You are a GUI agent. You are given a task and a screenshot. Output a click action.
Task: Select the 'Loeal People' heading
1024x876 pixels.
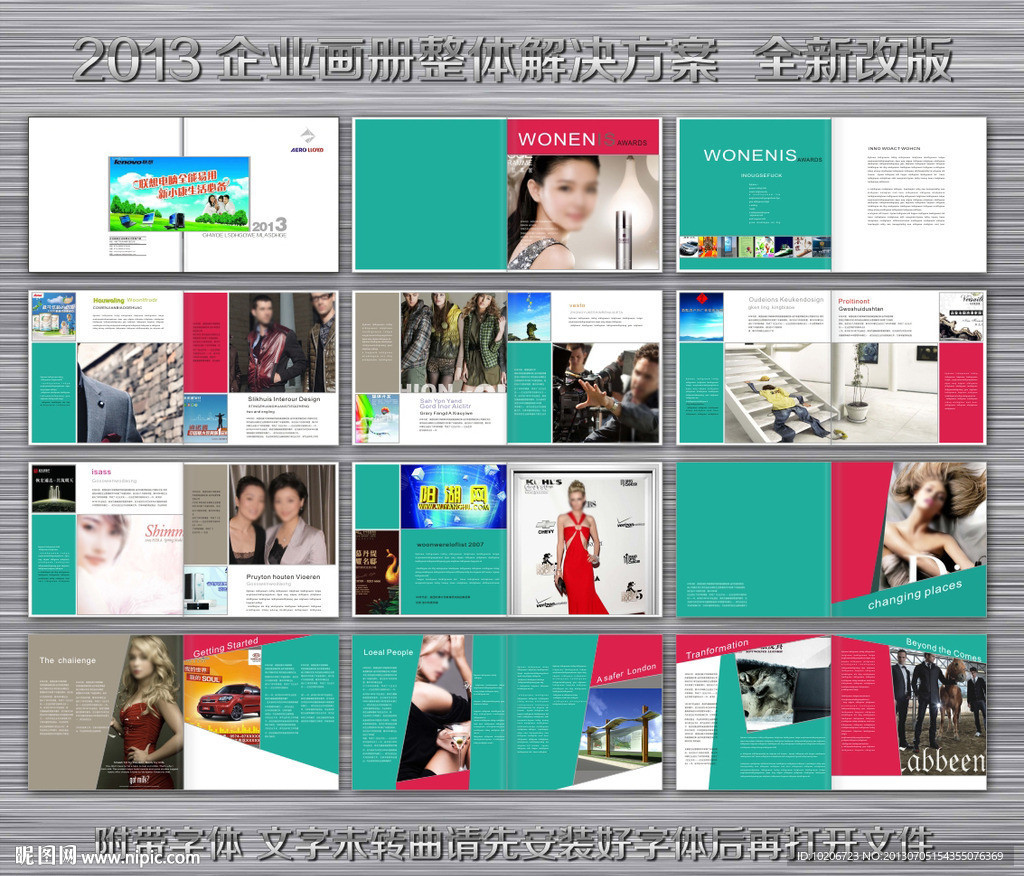coord(388,652)
